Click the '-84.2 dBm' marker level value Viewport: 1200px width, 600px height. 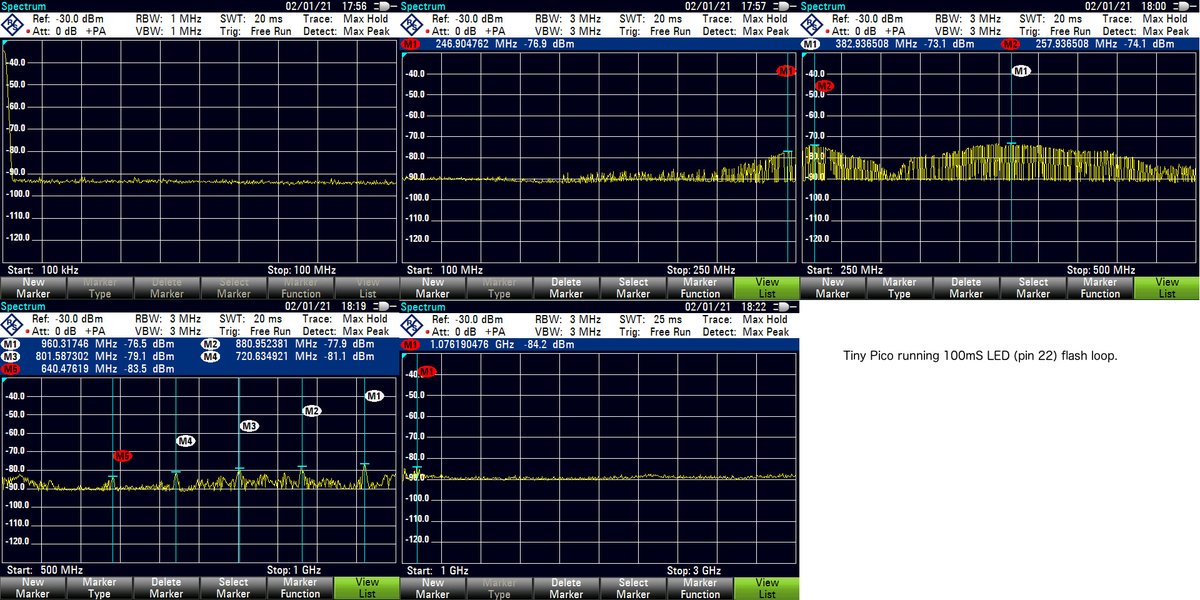click(548, 345)
